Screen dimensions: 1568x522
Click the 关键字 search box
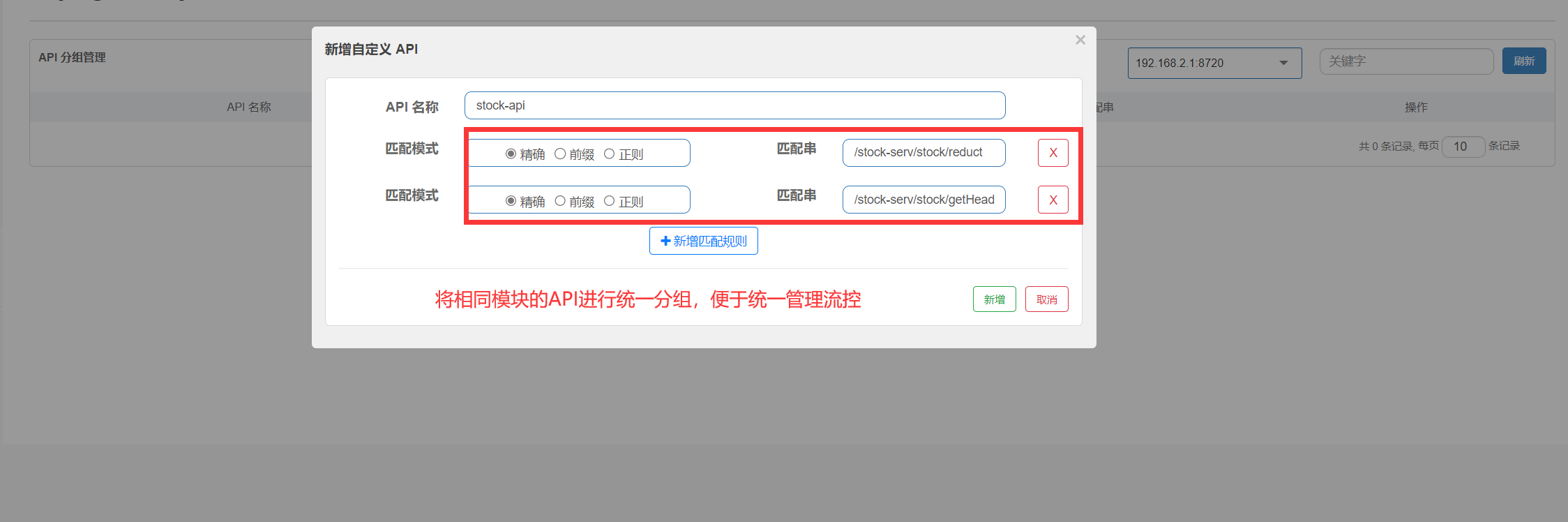point(1405,61)
